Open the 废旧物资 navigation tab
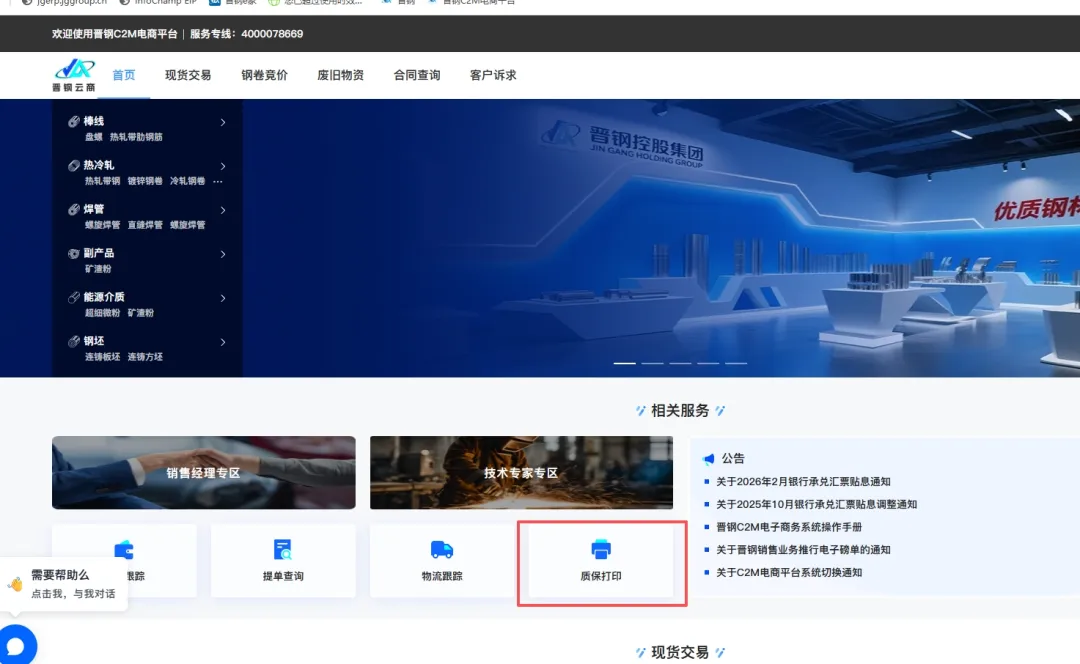Viewport: 1080px width, 664px height. tap(340, 75)
